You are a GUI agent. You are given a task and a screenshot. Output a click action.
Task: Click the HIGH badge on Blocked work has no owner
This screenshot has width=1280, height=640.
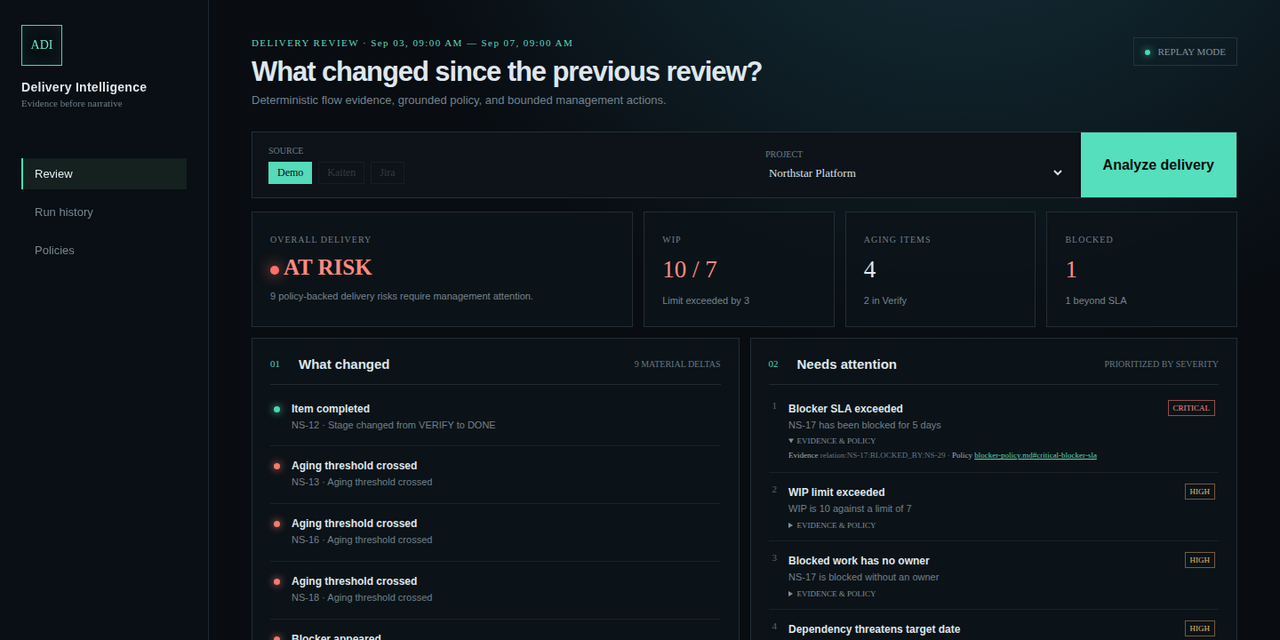click(x=1200, y=560)
